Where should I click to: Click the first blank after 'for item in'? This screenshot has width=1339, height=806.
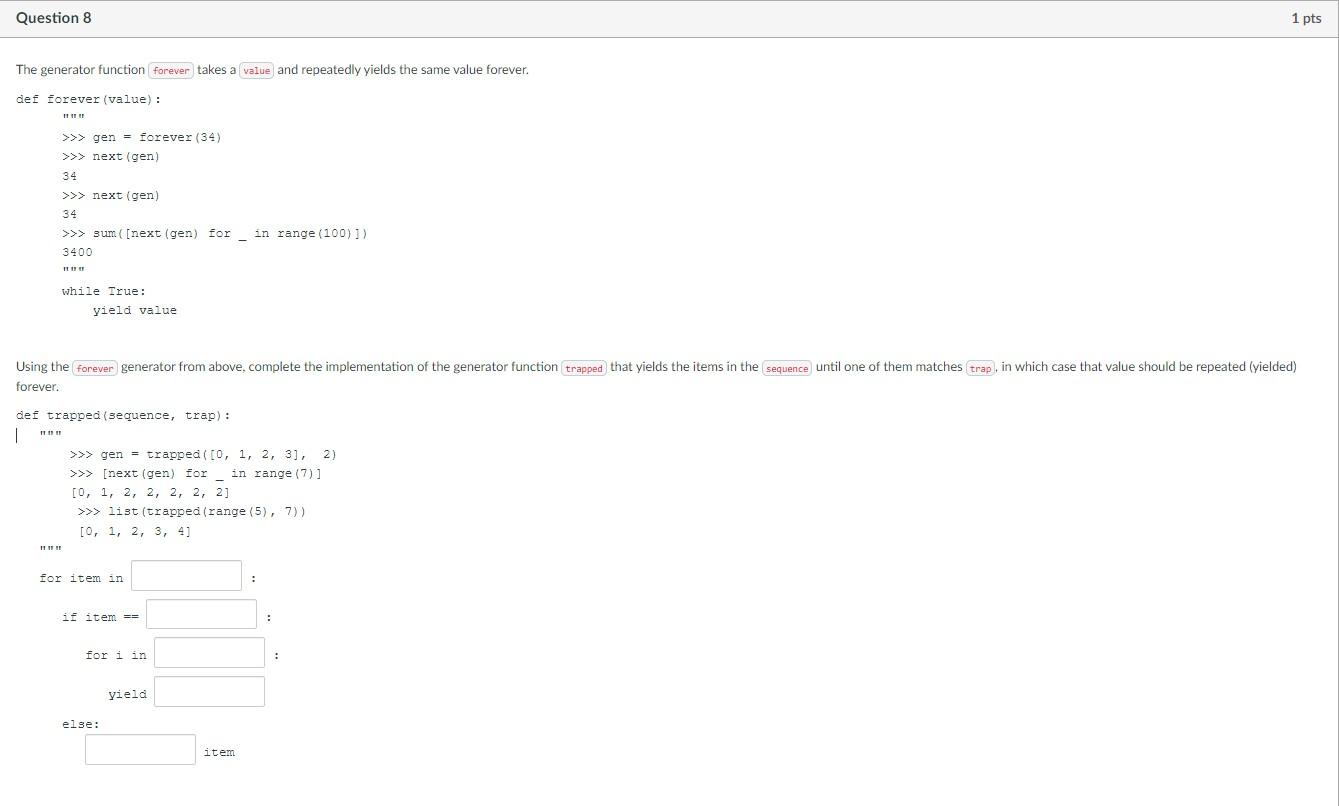point(186,575)
